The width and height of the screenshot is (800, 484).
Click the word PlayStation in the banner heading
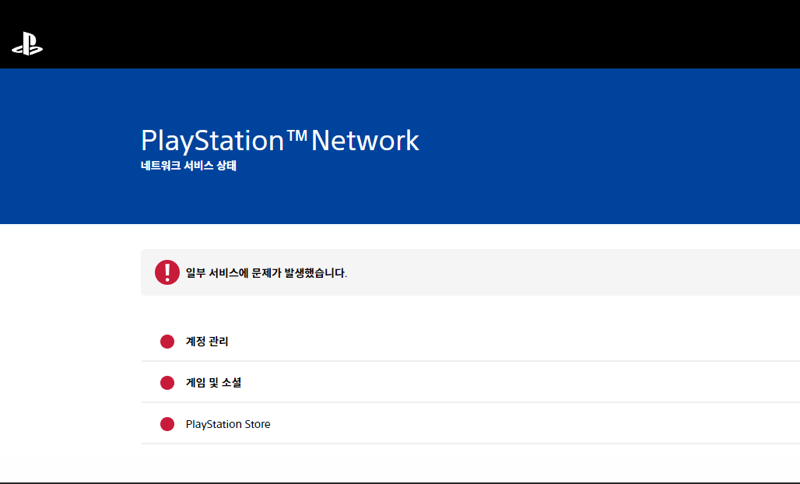point(212,141)
